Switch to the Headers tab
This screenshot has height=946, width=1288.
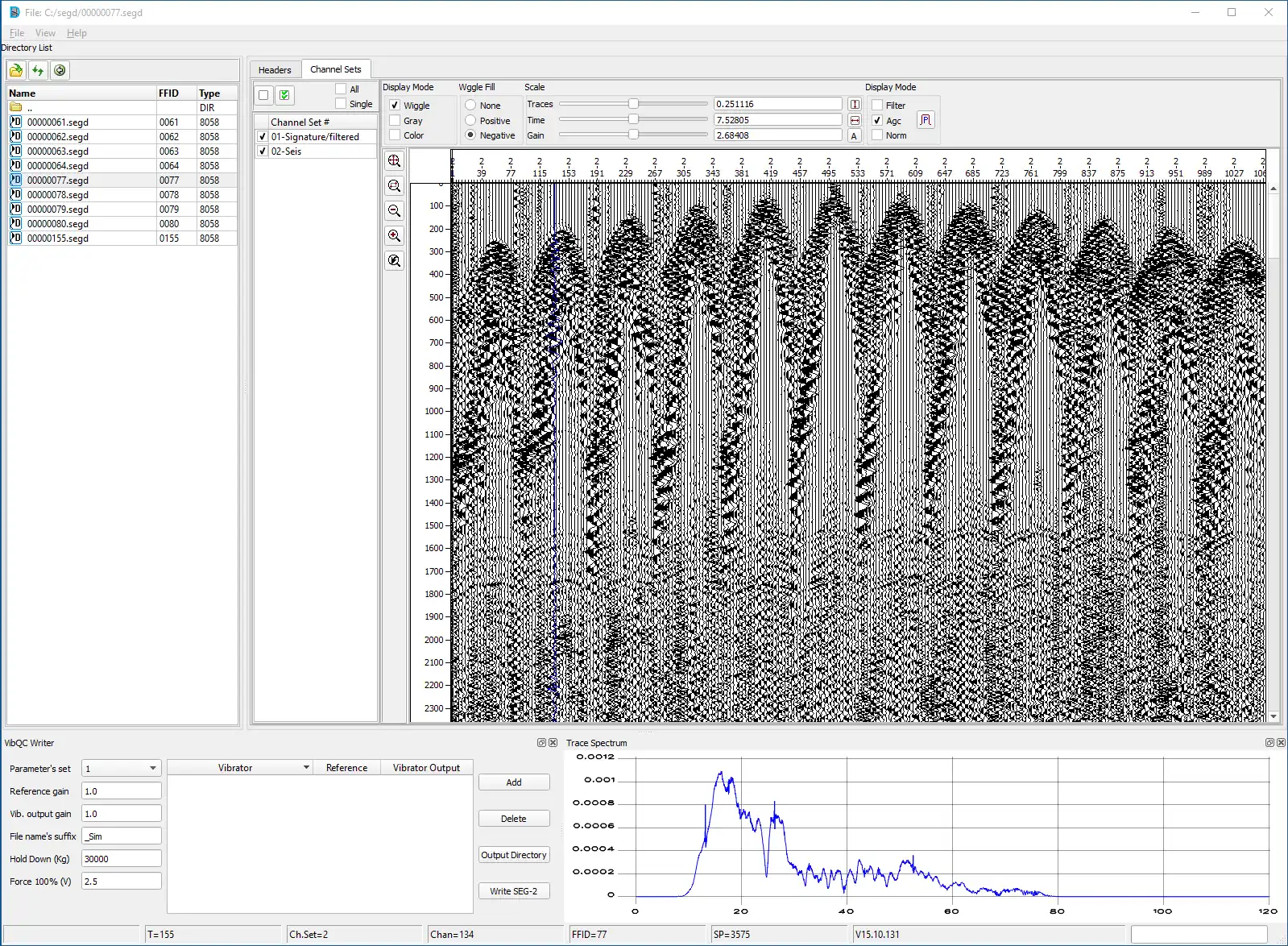(x=275, y=70)
